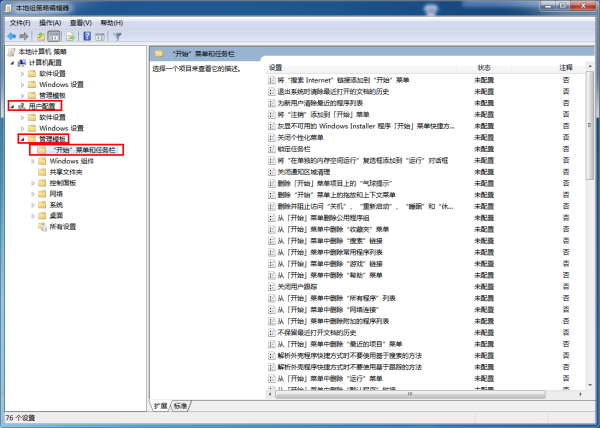The height and width of the screenshot is (428, 600).
Task: Click the Up one level folder icon
Action: pyautogui.click(x=41, y=36)
